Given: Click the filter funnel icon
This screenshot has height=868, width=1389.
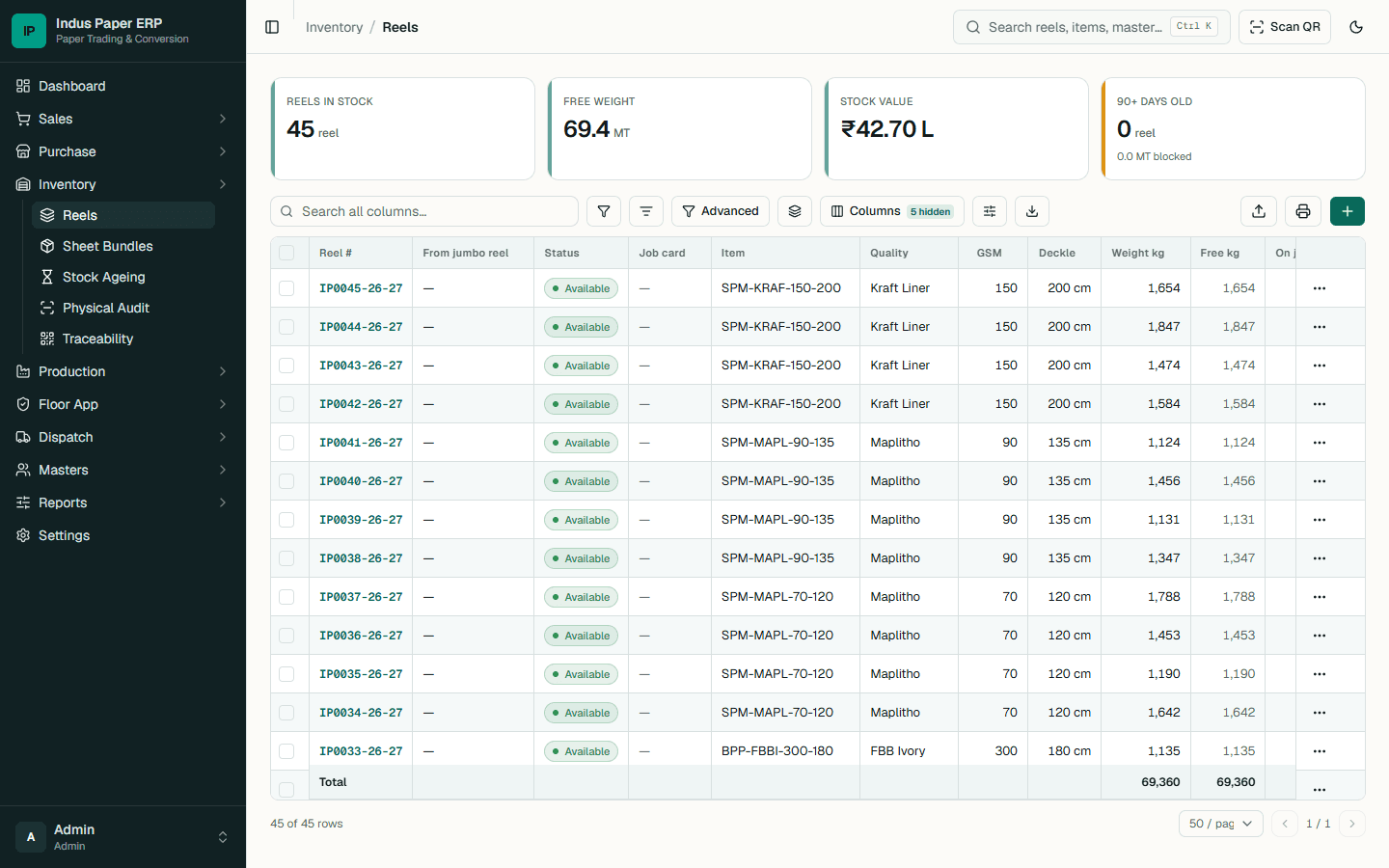Looking at the screenshot, I should click(x=604, y=211).
